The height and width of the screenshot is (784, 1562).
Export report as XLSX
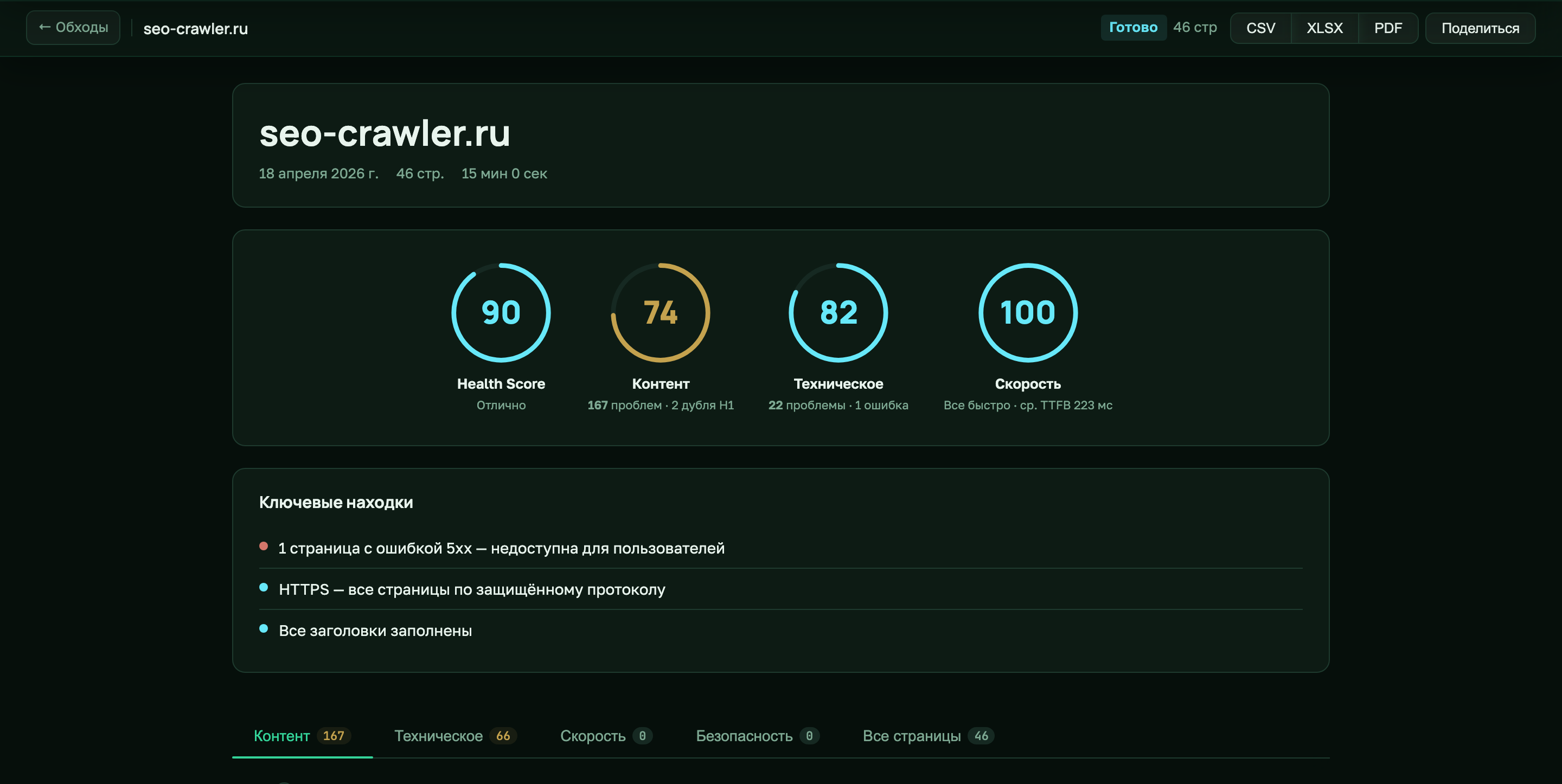1324,28
